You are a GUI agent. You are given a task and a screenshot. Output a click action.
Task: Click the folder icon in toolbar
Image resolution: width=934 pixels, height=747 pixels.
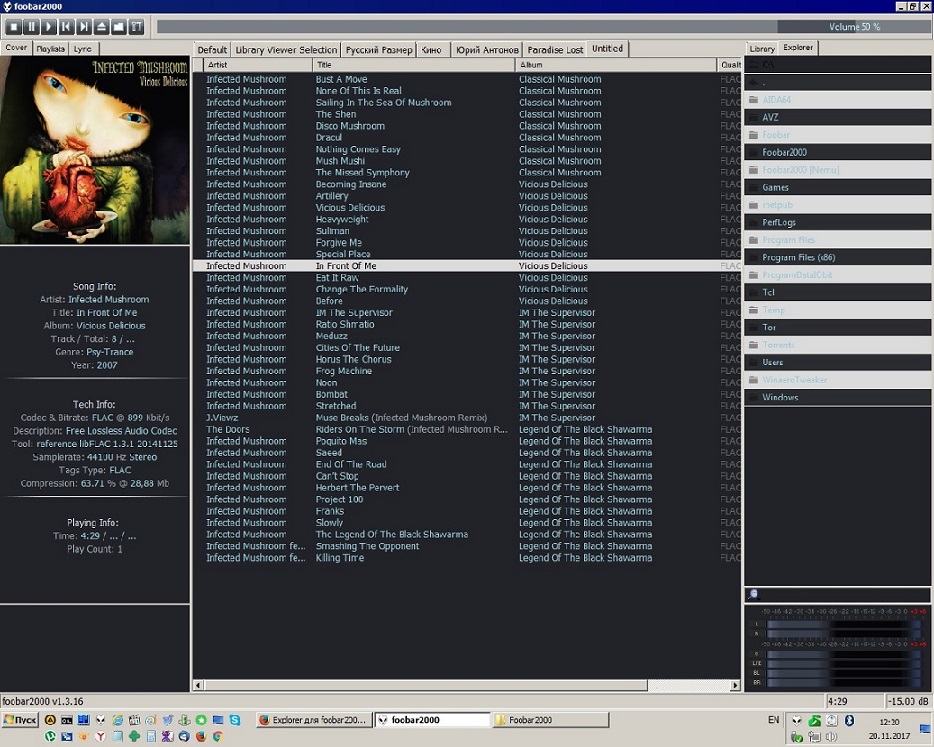(118, 26)
